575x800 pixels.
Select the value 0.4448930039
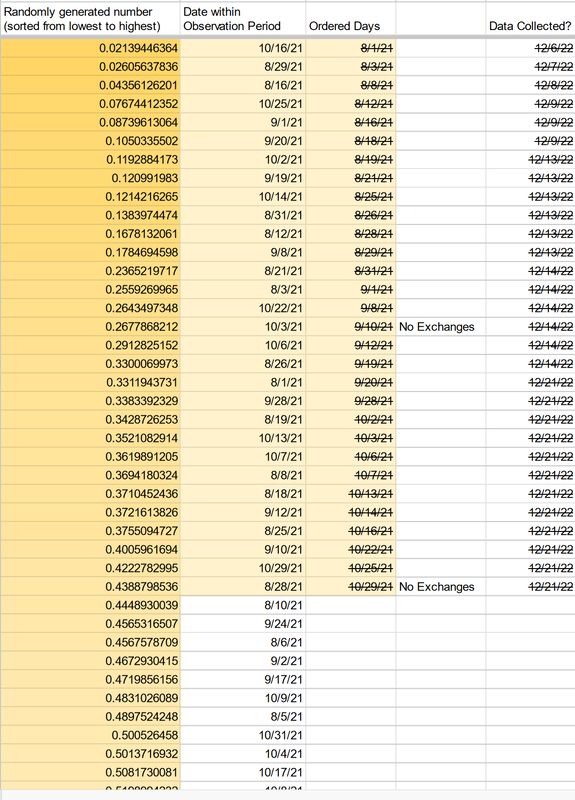click(90, 606)
